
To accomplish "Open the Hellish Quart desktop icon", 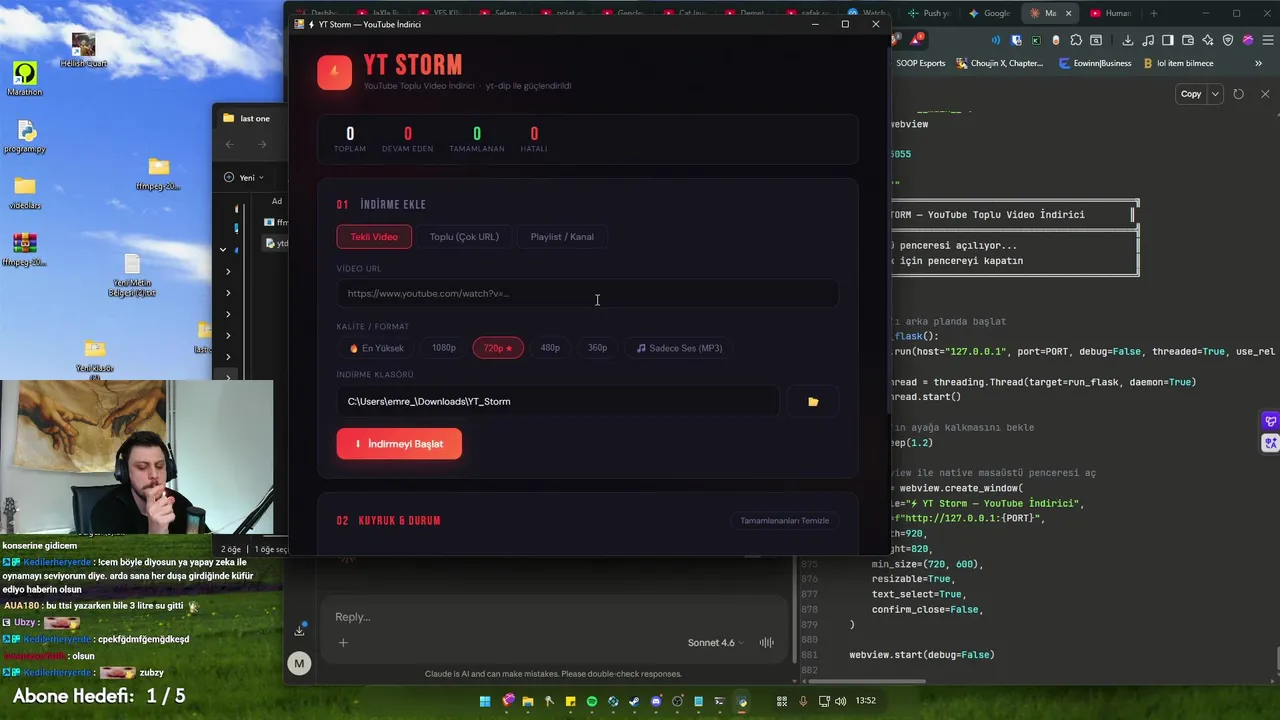I will 83,50.
